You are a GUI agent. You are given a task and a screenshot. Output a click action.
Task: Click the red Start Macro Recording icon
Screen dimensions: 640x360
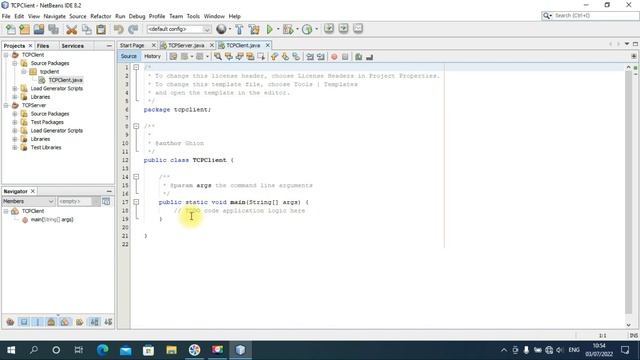click(334, 57)
